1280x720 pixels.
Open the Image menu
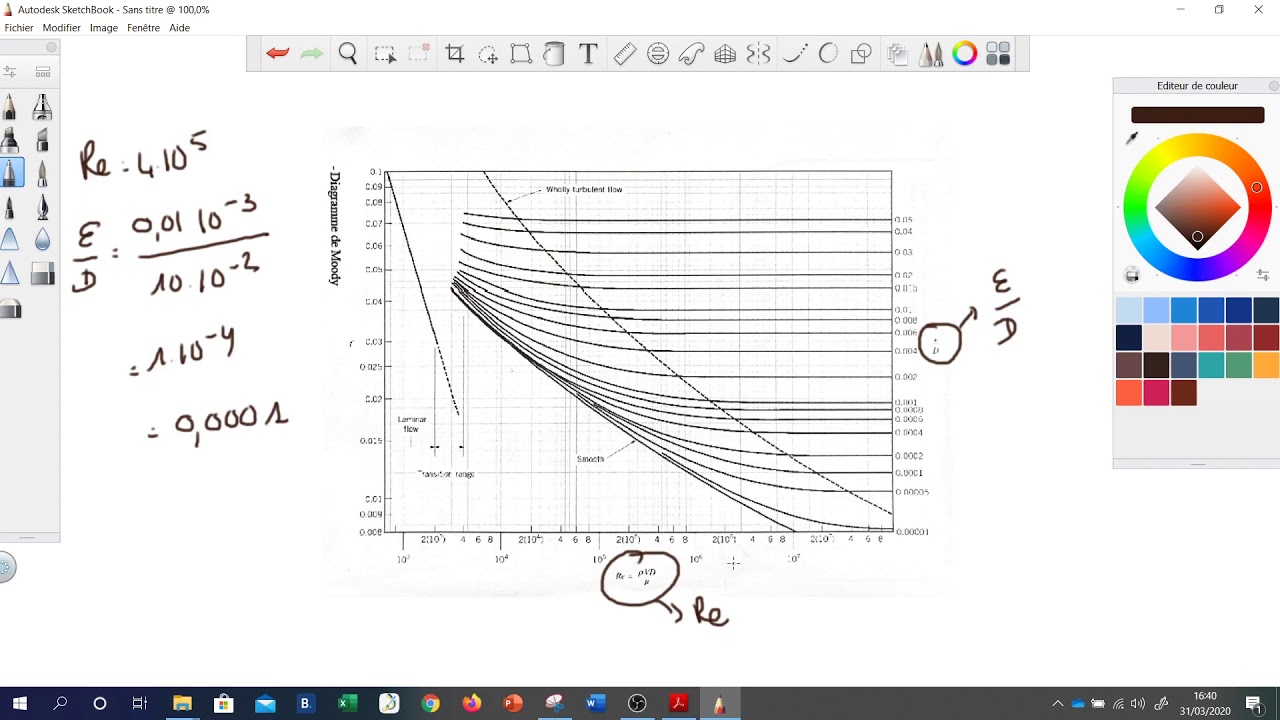[x=104, y=28]
